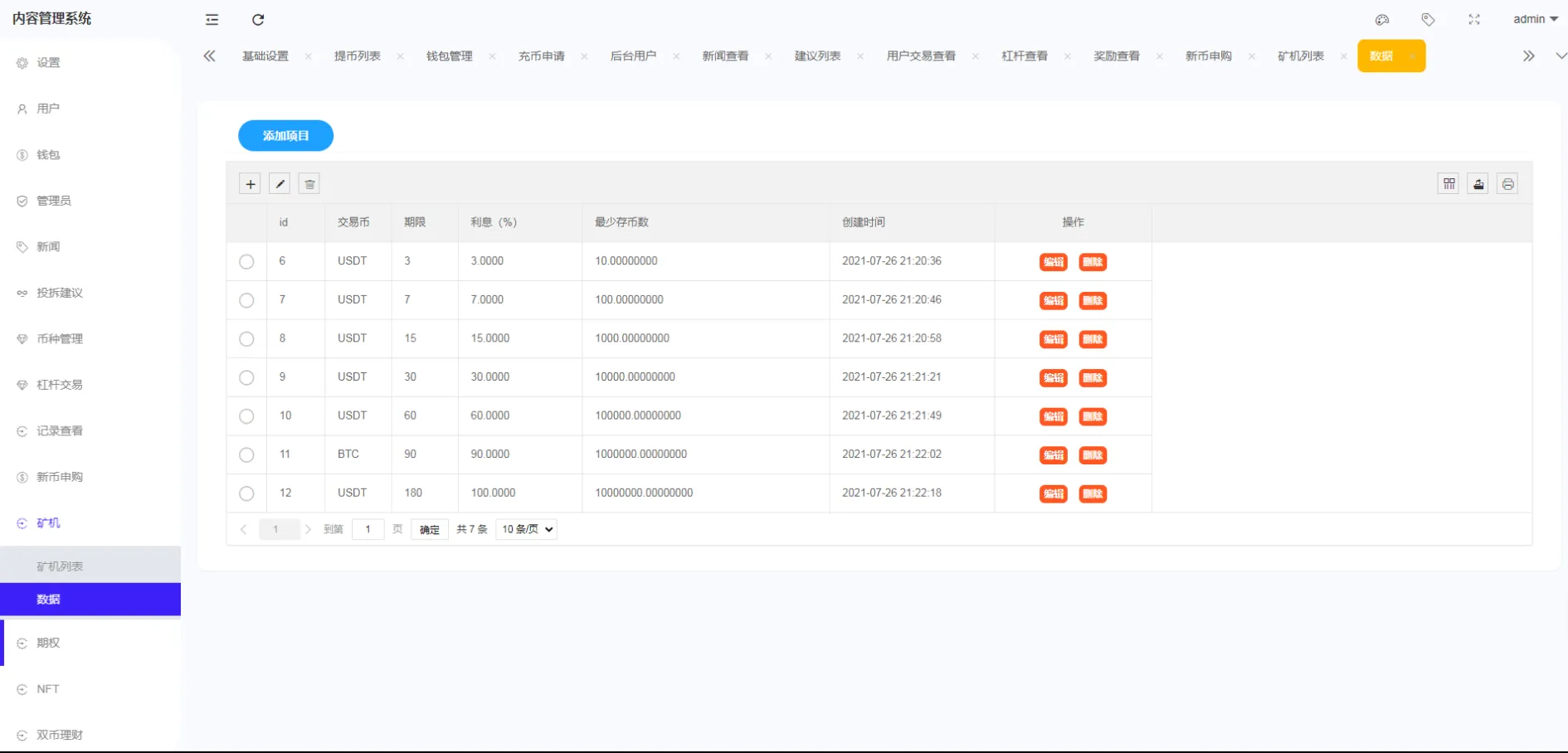Open the admin account dropdown
1568x753 pixels.
[1534, 18]
